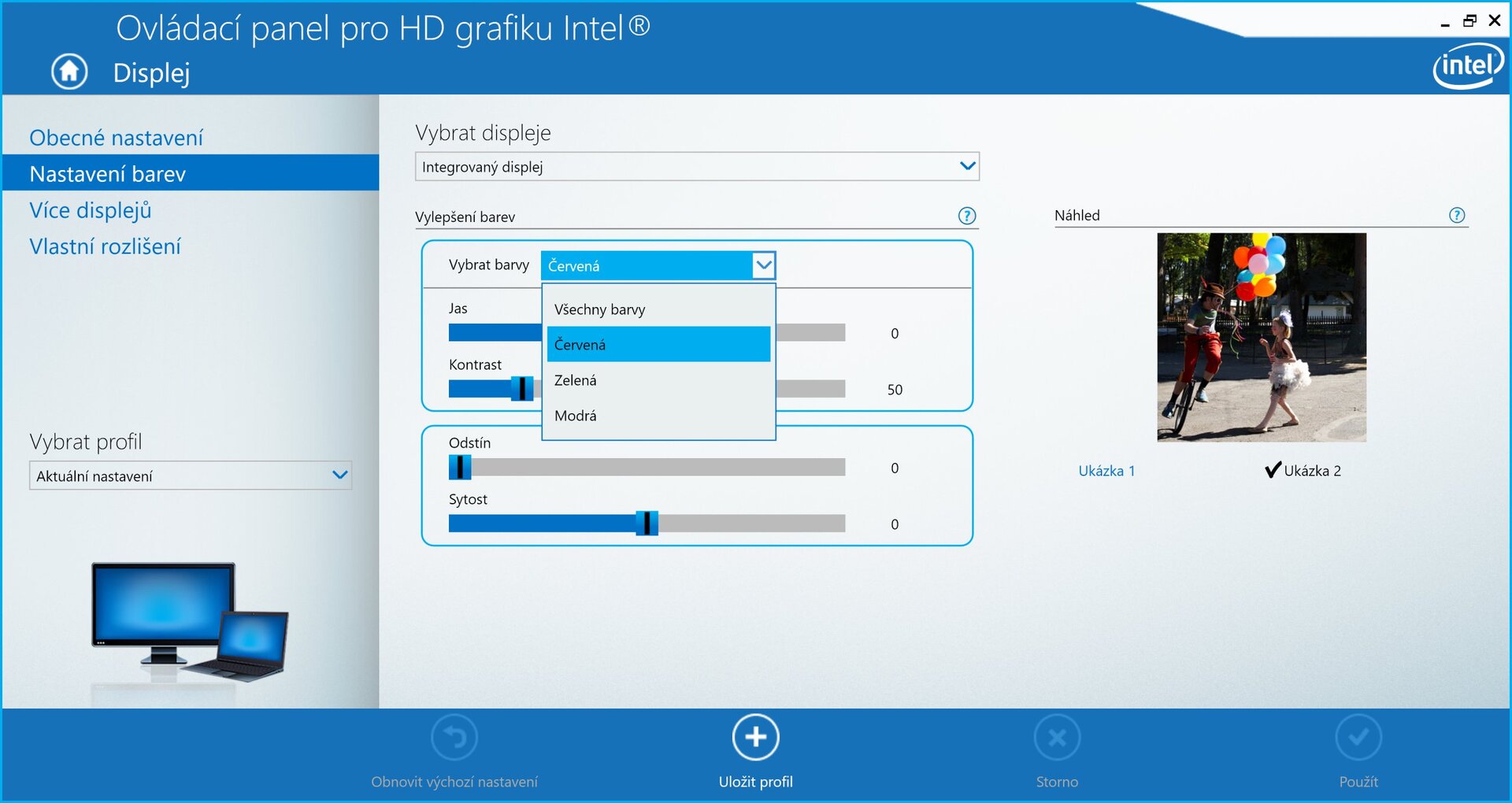
Task: Click the plus icon to save profile
Action: tap(754, 737)
